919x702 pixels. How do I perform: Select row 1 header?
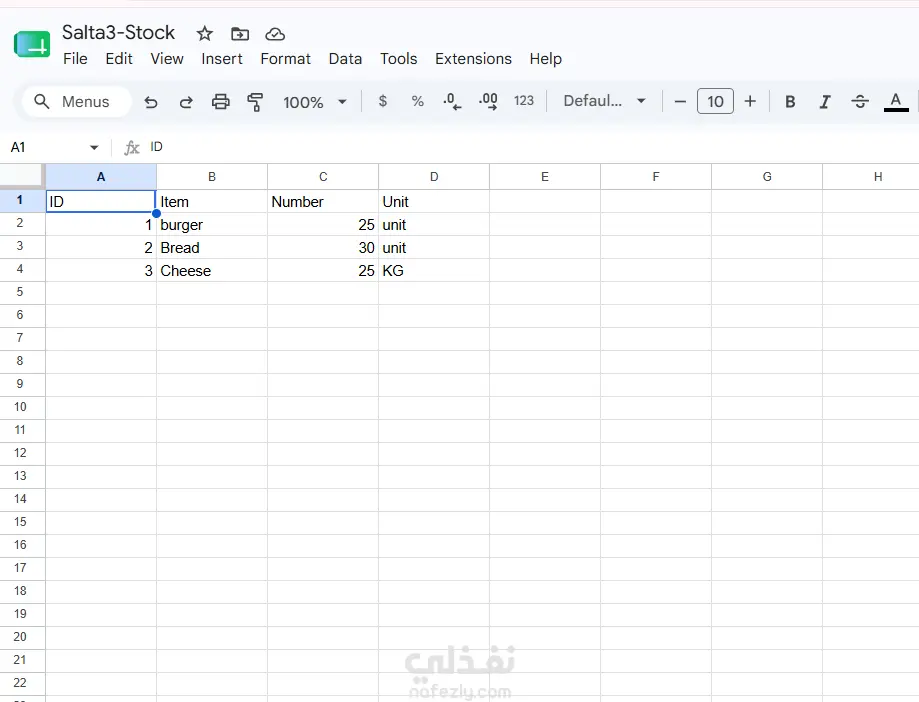click(22, 200)
